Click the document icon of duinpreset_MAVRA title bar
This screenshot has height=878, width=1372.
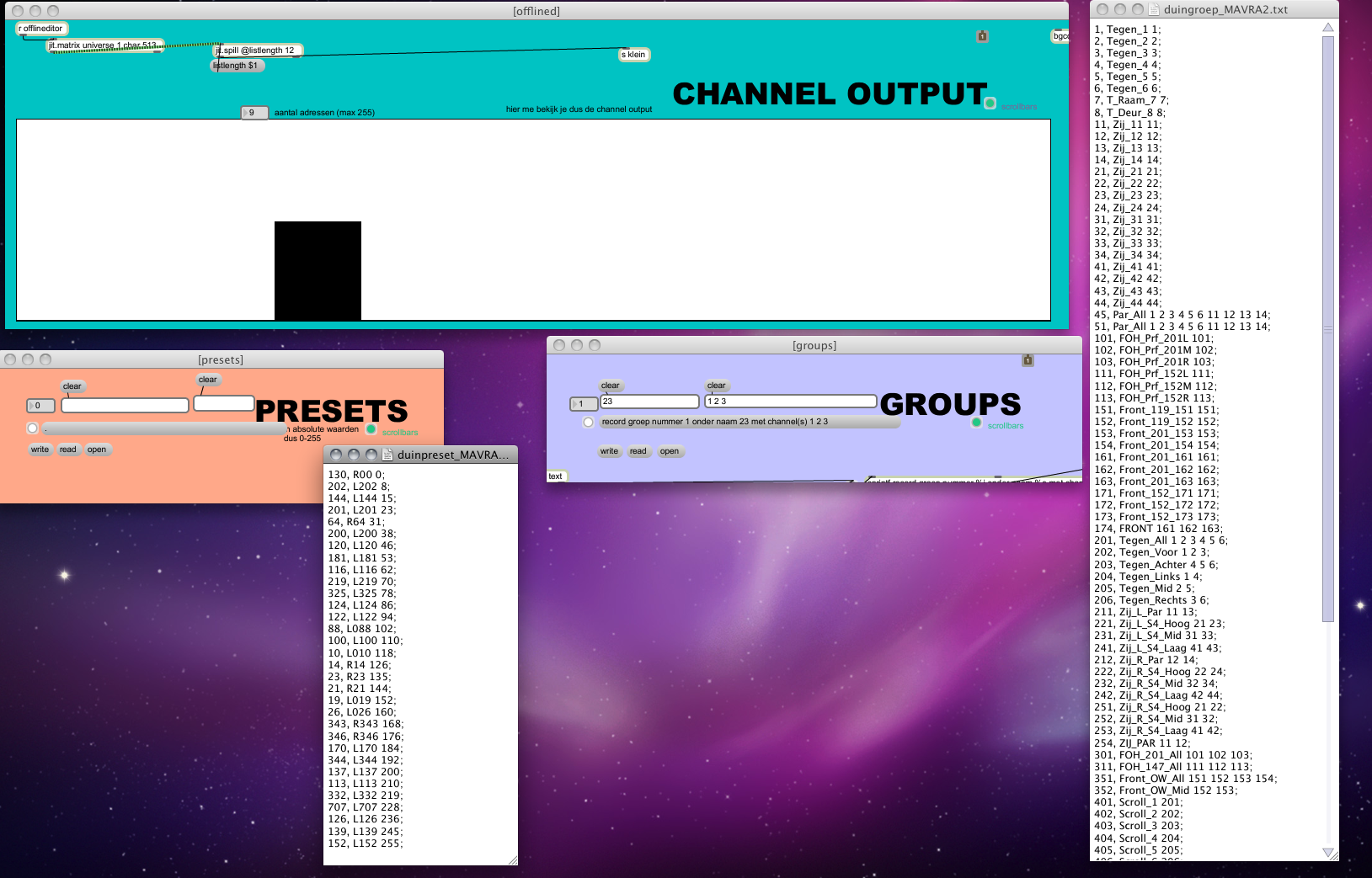pos(388,455)
